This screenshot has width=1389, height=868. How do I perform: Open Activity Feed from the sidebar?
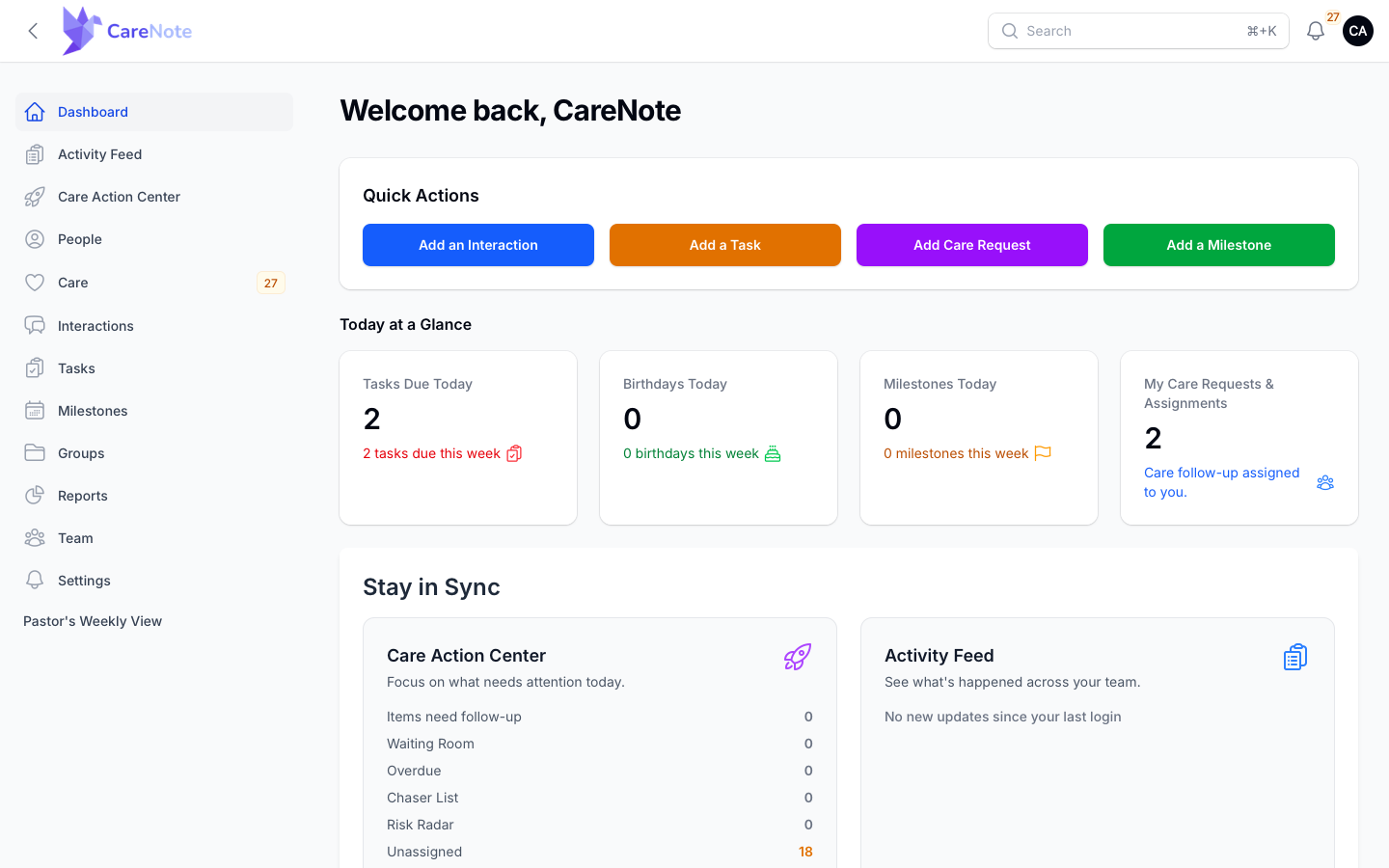[x=154, y=154]
